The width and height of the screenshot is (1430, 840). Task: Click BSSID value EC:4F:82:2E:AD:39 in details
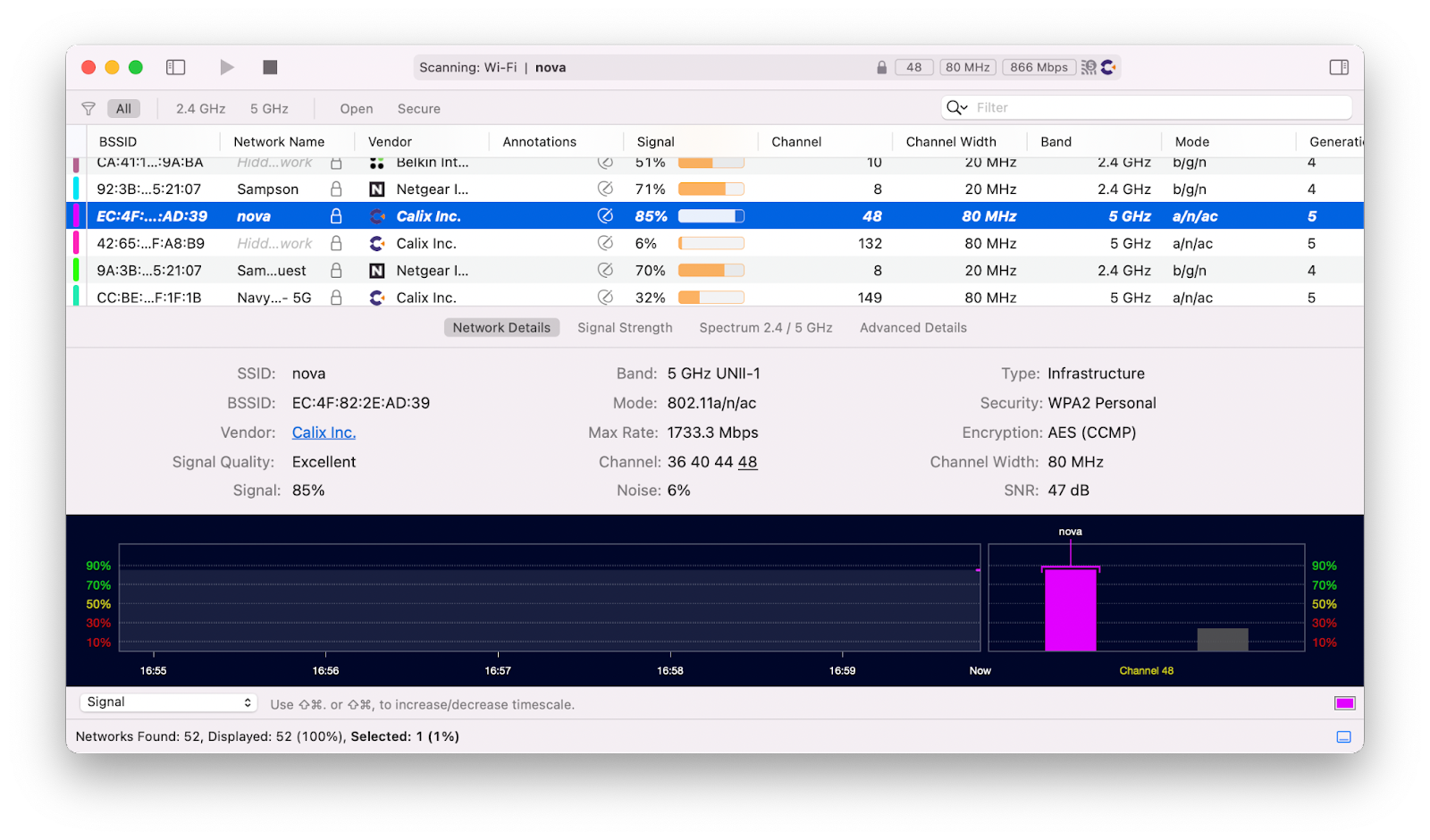[361, 403]
